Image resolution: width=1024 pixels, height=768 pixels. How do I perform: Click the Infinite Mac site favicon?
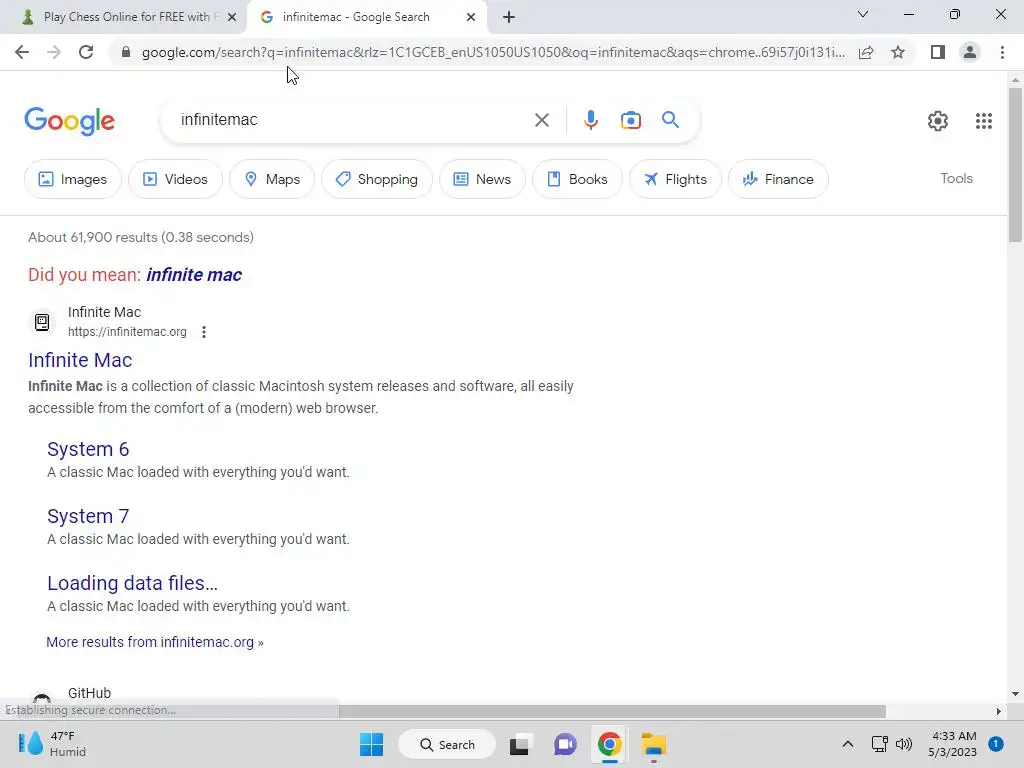[42, 322]
